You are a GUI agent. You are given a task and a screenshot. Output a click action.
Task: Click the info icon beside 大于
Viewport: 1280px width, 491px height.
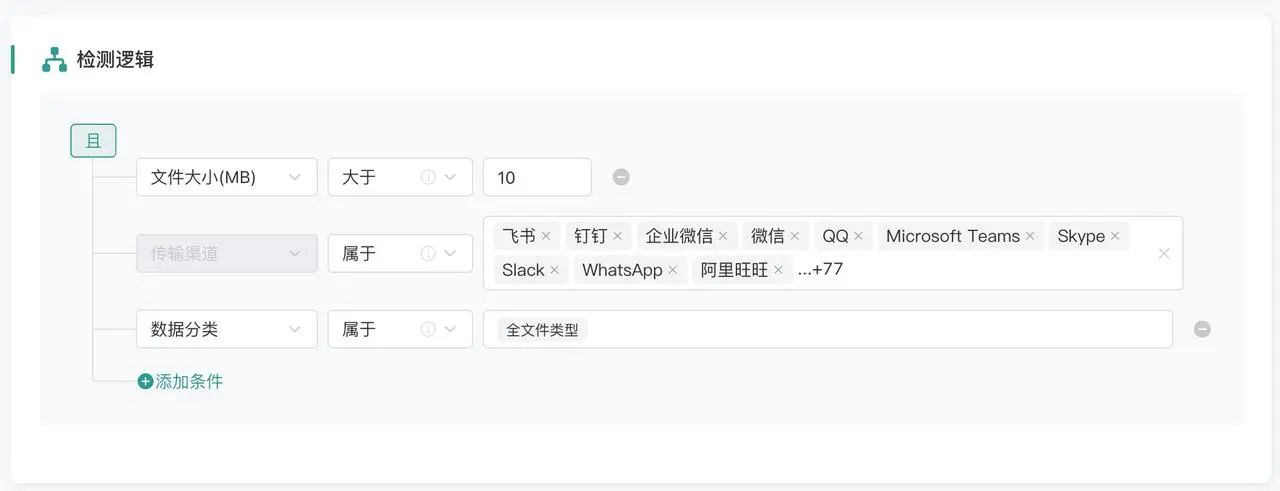pyautogui.click(x=428, y=177)
